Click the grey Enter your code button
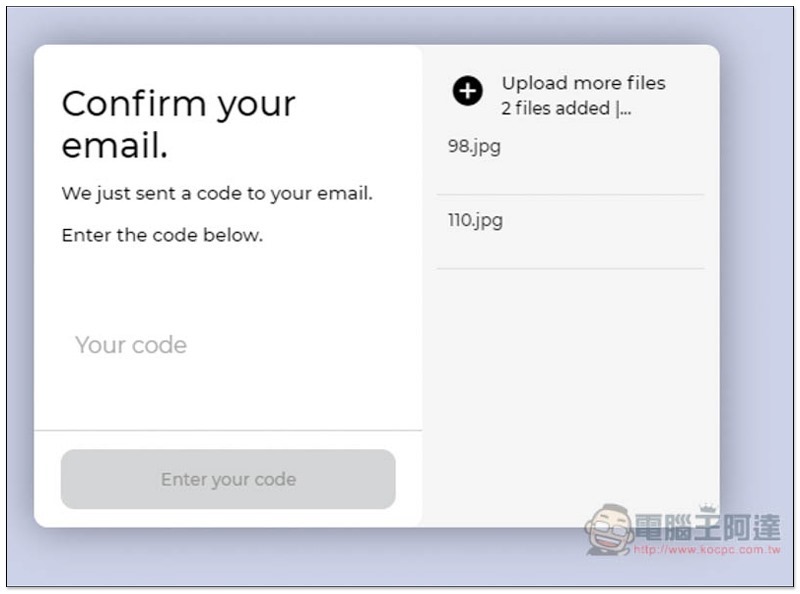800x594 pixels. point(228,479)
